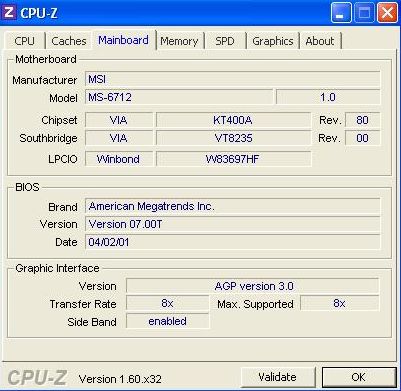Select the Mainboard tab
401x391 pixels.
124,40
